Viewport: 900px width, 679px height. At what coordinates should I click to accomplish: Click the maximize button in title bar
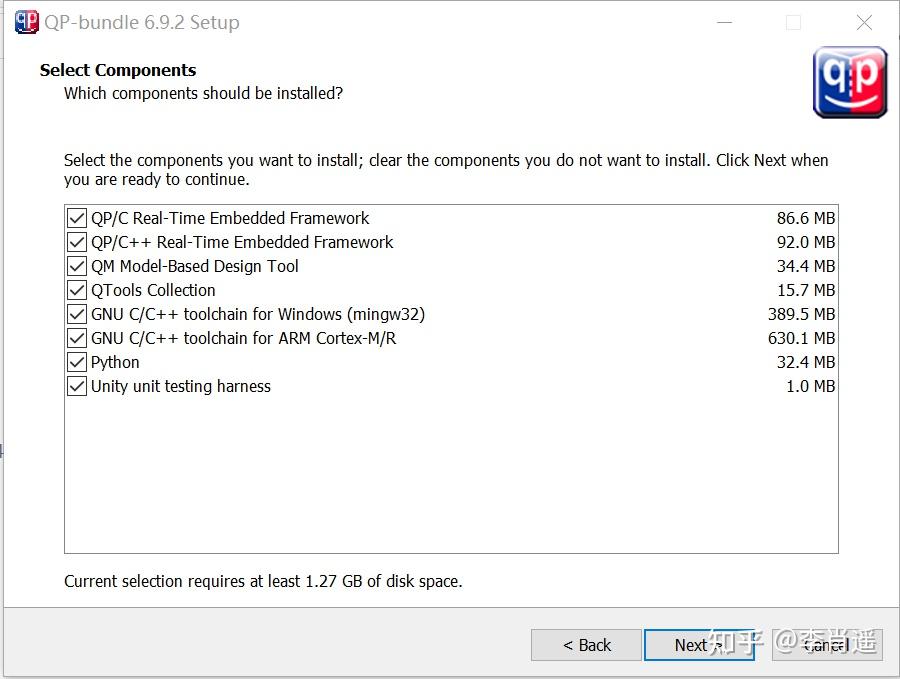[793, 22]
